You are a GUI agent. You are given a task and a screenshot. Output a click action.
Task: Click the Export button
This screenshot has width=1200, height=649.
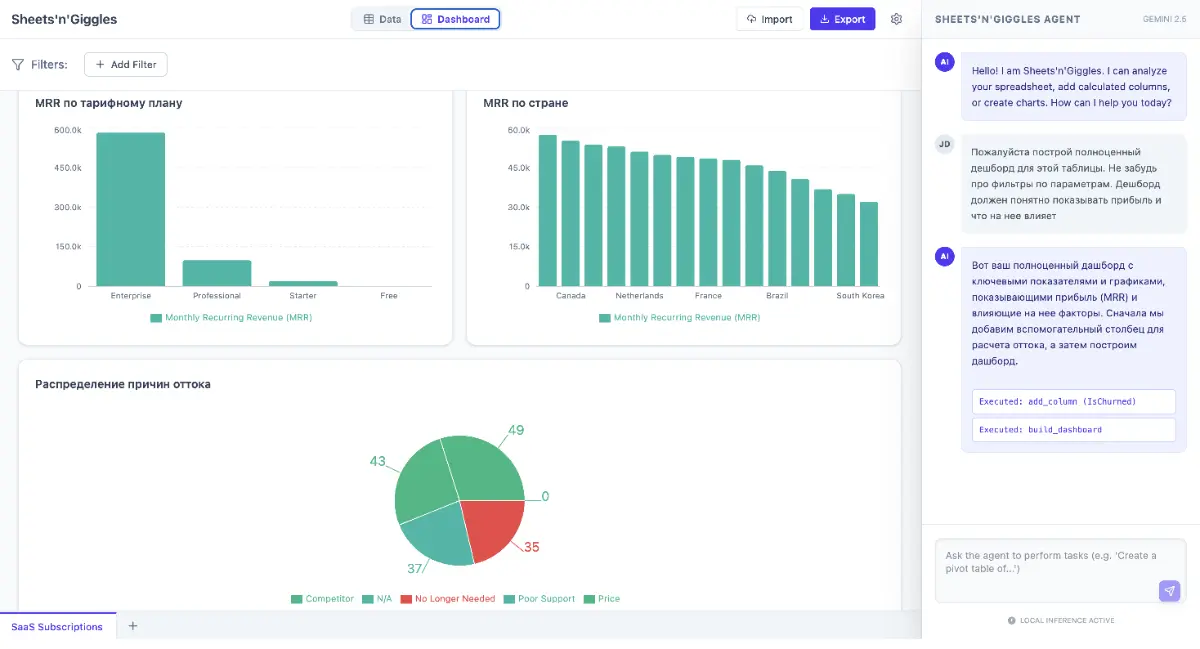click(842, 19)
